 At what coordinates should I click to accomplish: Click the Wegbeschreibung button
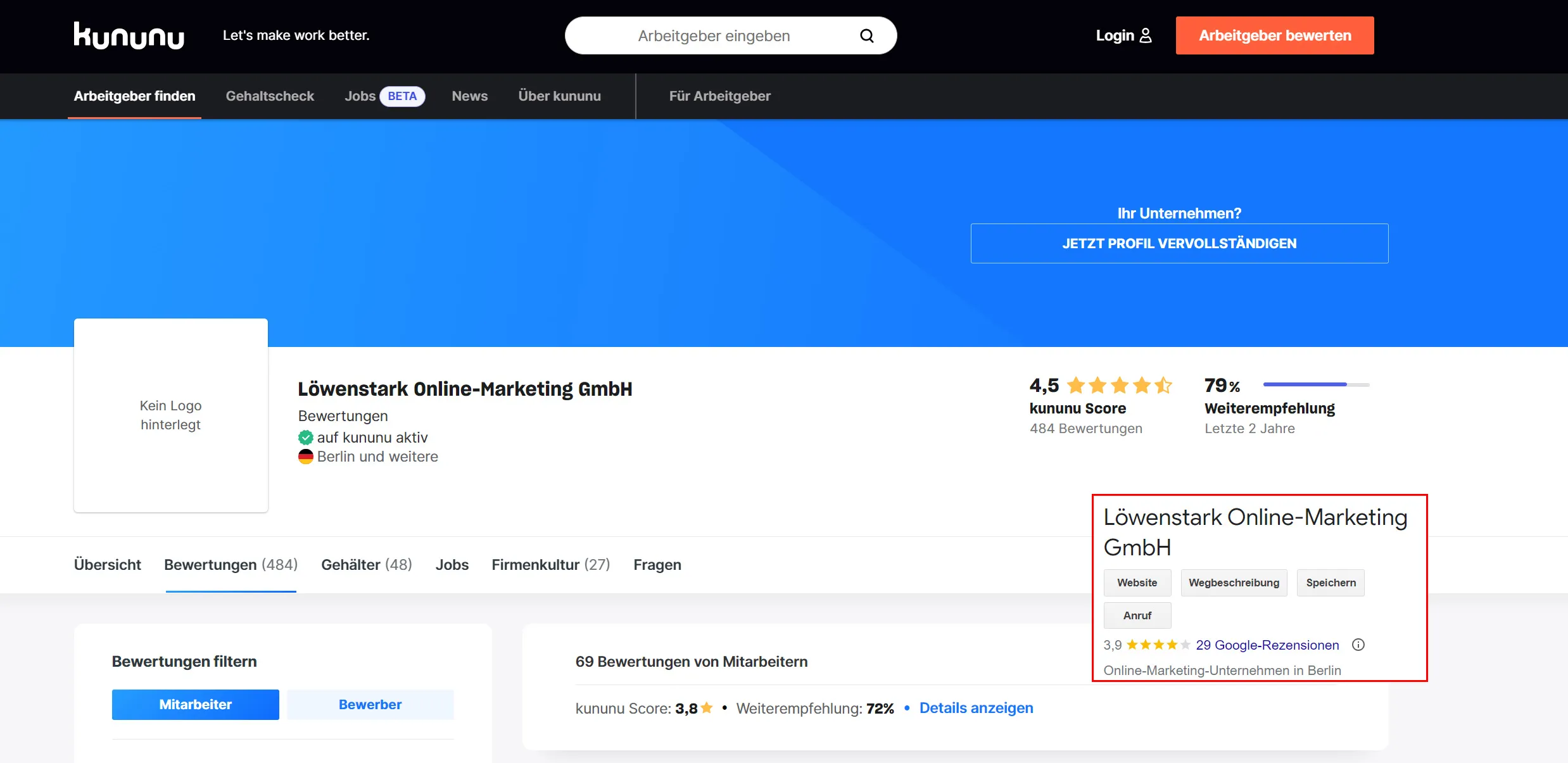click(1234, 583)
